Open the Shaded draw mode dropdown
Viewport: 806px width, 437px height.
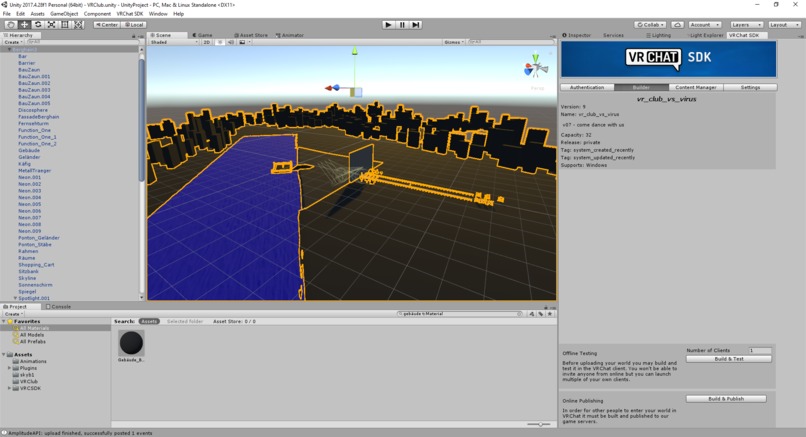click(174, 42)
